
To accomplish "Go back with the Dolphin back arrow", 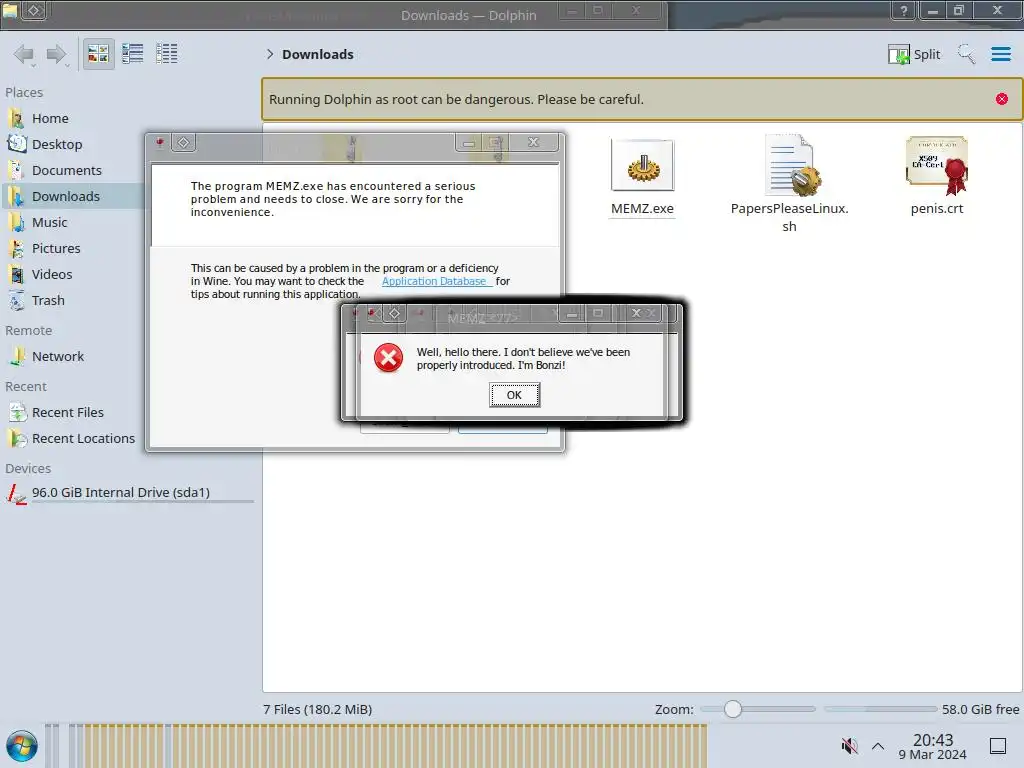I will point(25,54).
